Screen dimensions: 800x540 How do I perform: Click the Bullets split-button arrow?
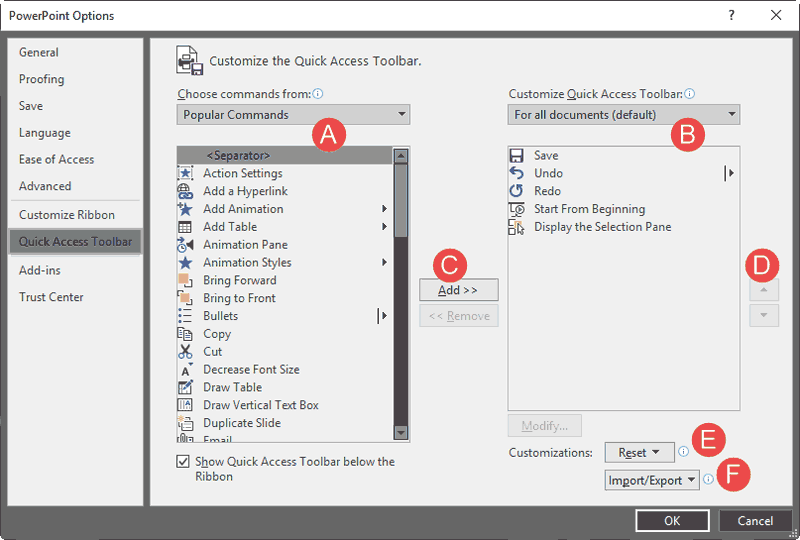pyautogui.click(x=382, y=316)
